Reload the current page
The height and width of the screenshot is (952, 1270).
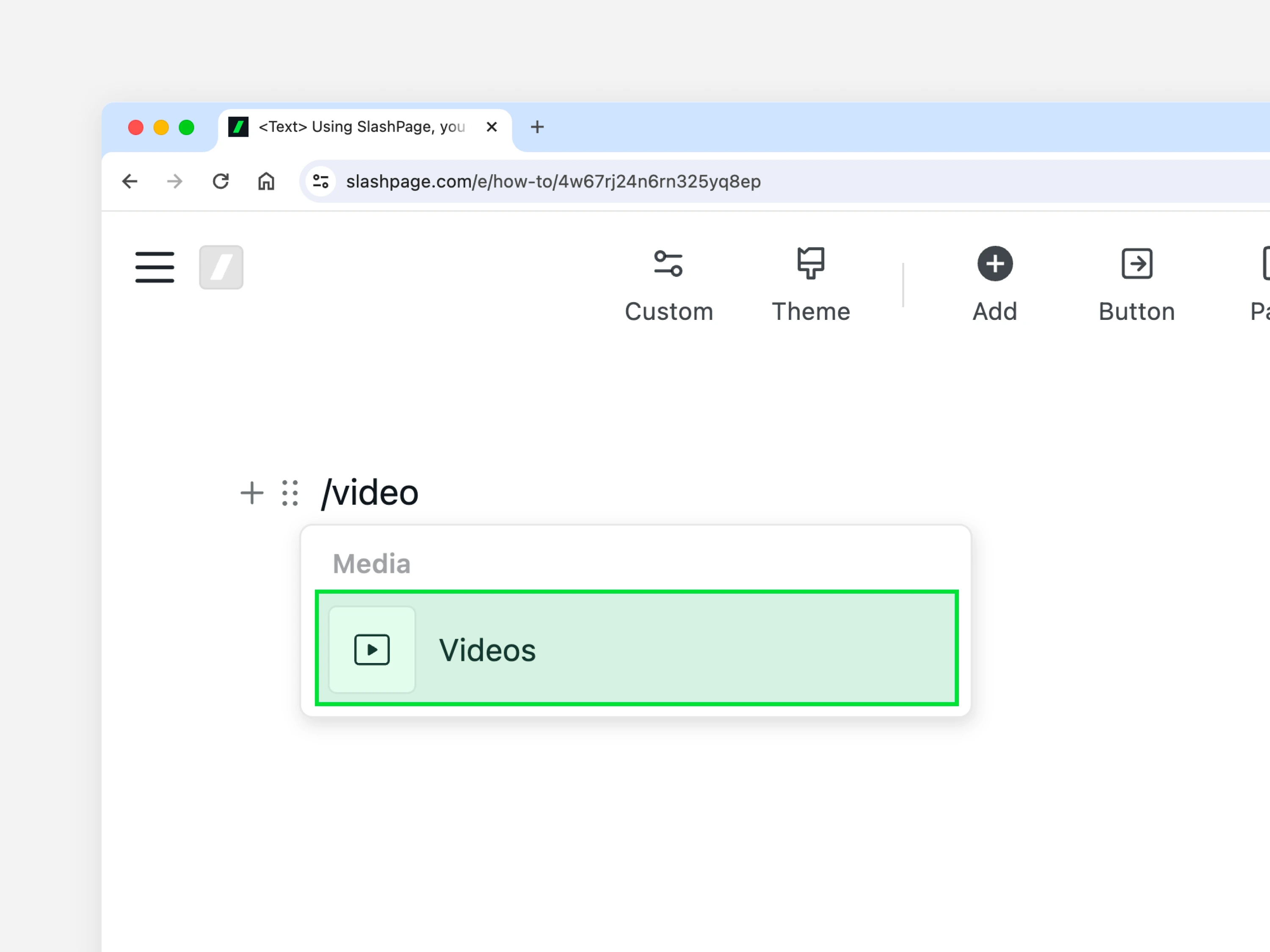[221, 182]
